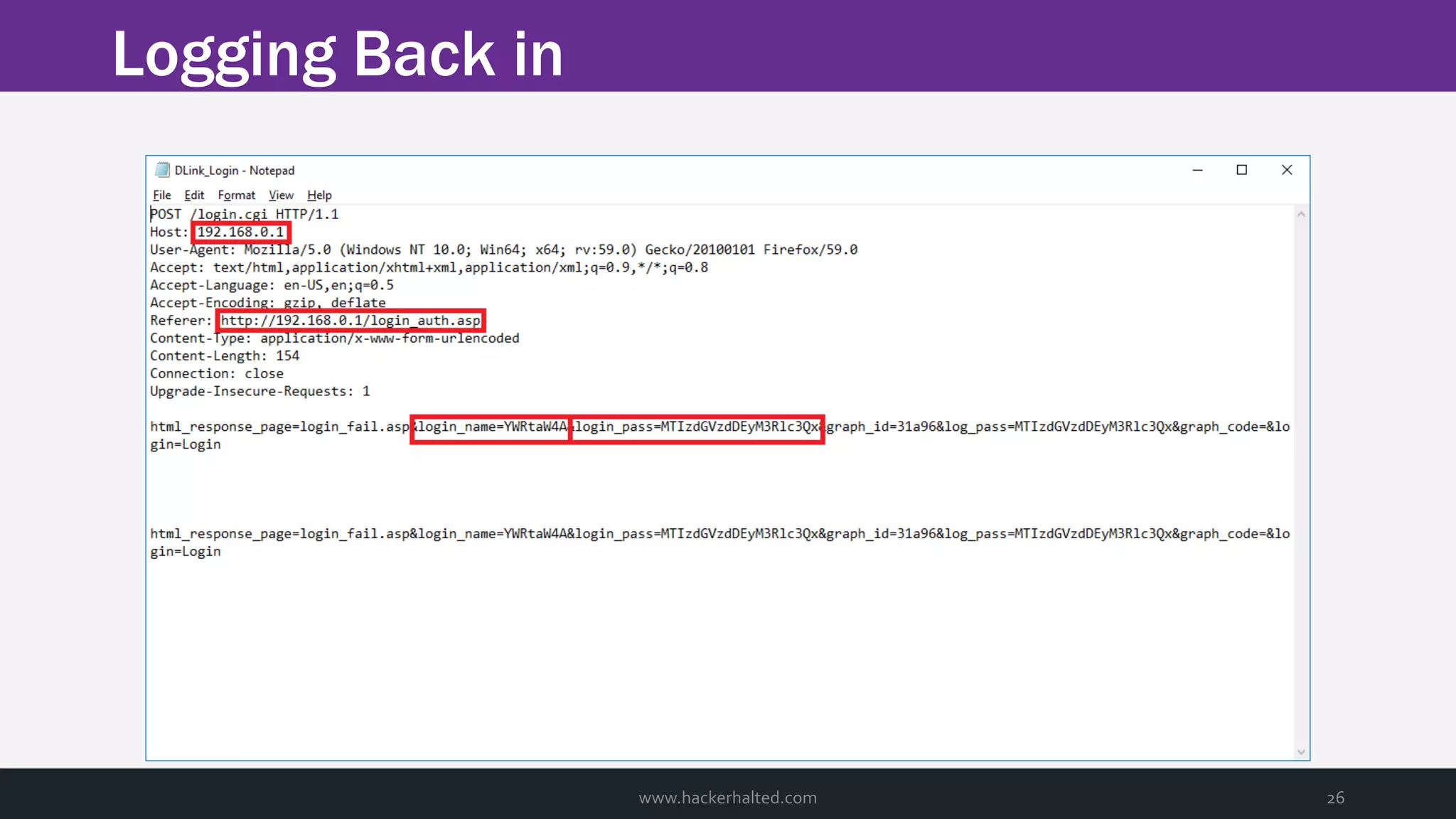Open the Edit menu
Image resolution: width=1456 pixels, height=819 pixels.
(x=194, y=195)
